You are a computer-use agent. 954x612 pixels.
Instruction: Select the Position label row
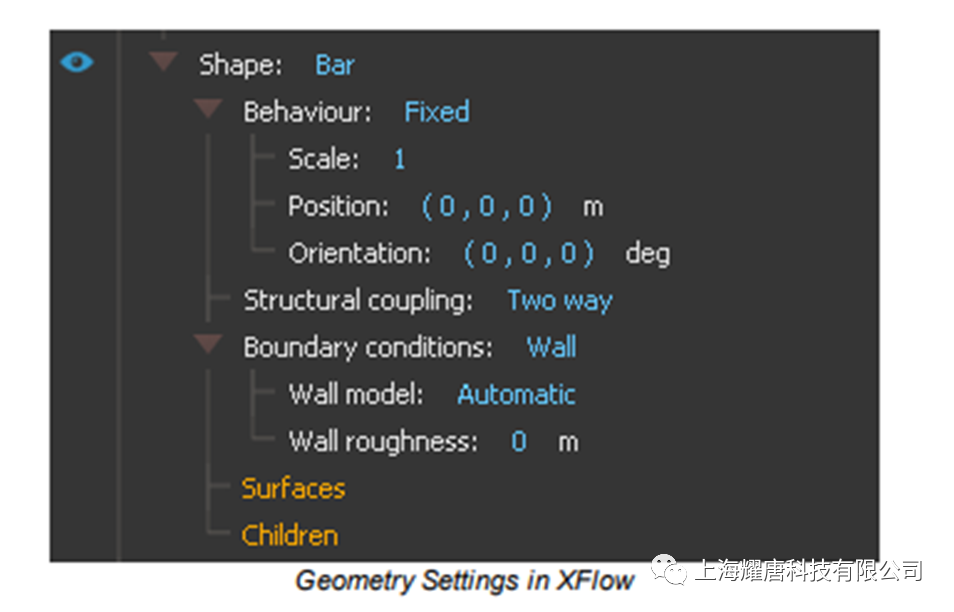point(446,207)
